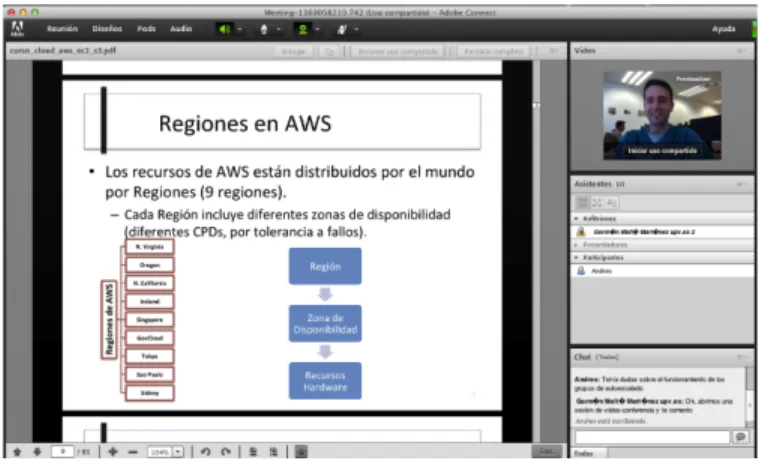This screenshot has width=759, height=464.
Task: Select the Todos chat tab
Action: (x=589, y=453)
